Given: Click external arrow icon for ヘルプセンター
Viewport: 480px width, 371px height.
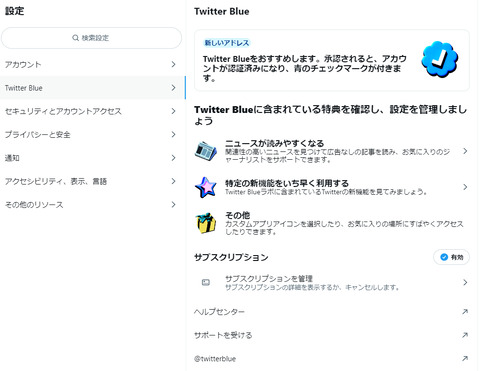Looking at the screenshot, I should [x=465, y=312].
